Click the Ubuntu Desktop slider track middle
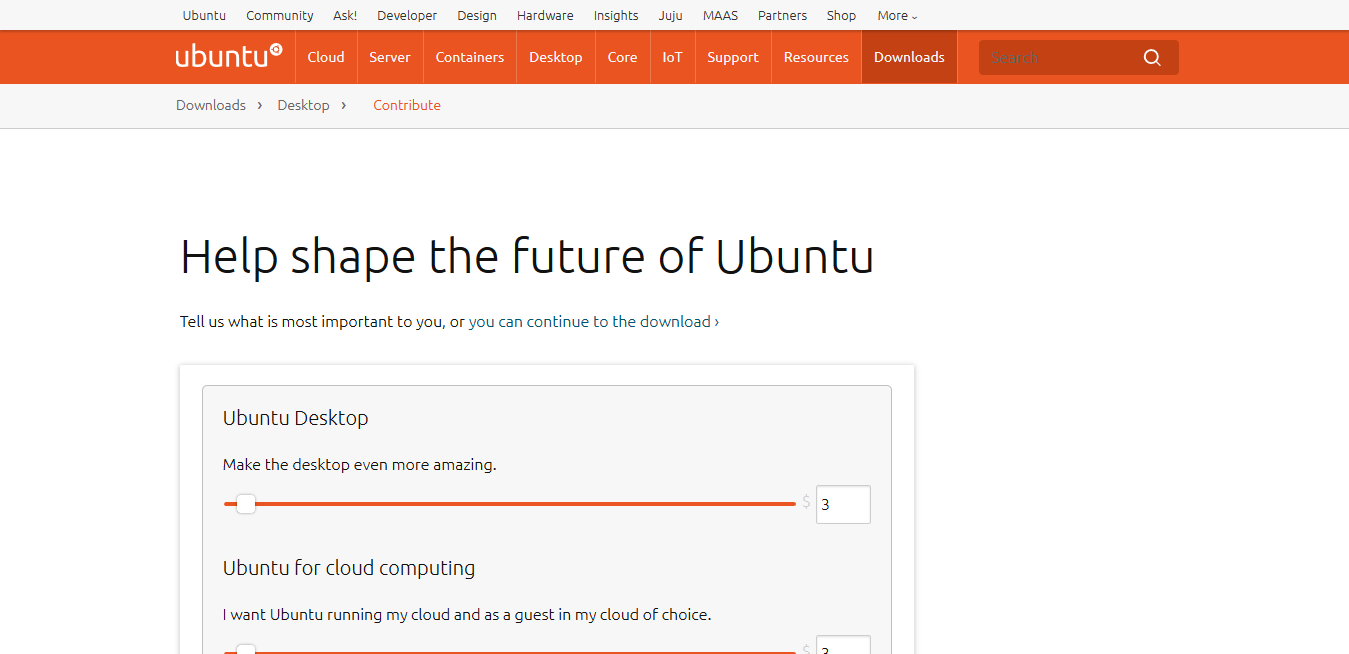The height and width of the screenshot is (654, 1349). point(510,504)
